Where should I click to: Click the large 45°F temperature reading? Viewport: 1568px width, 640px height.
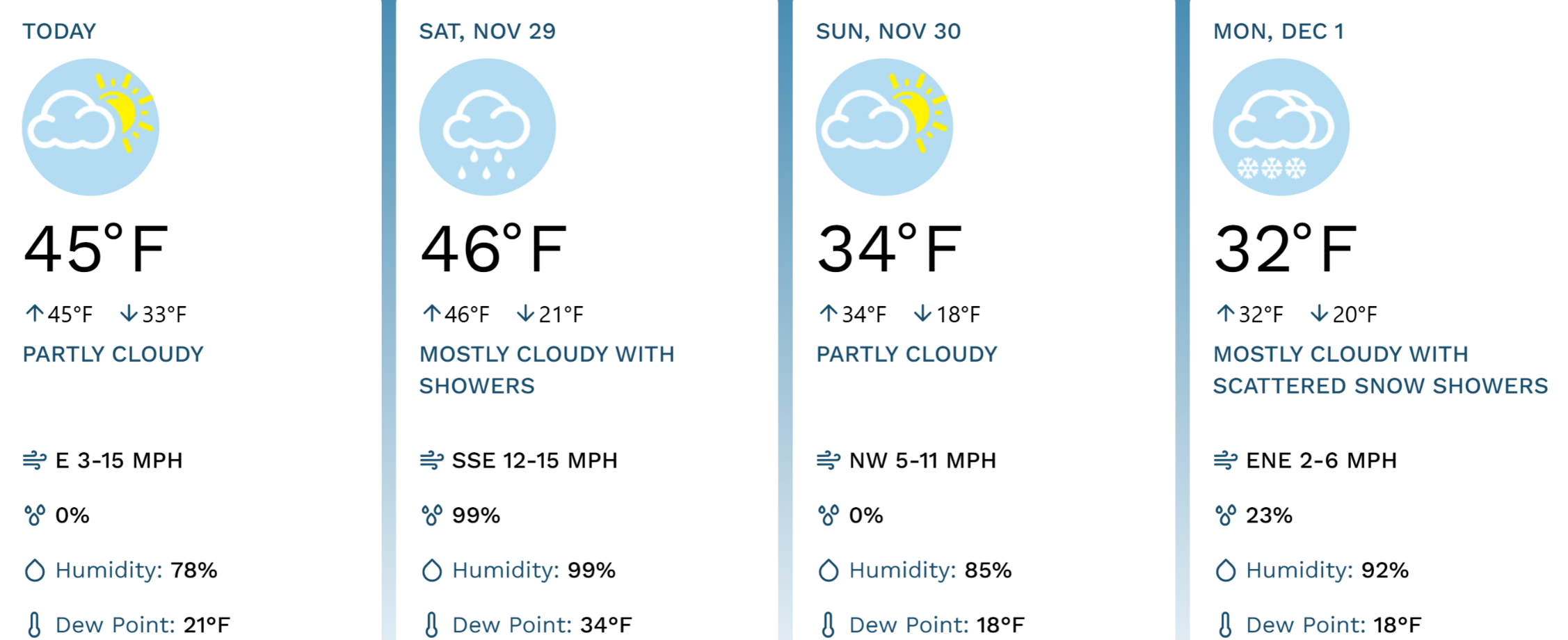click(x=96, y=249)
